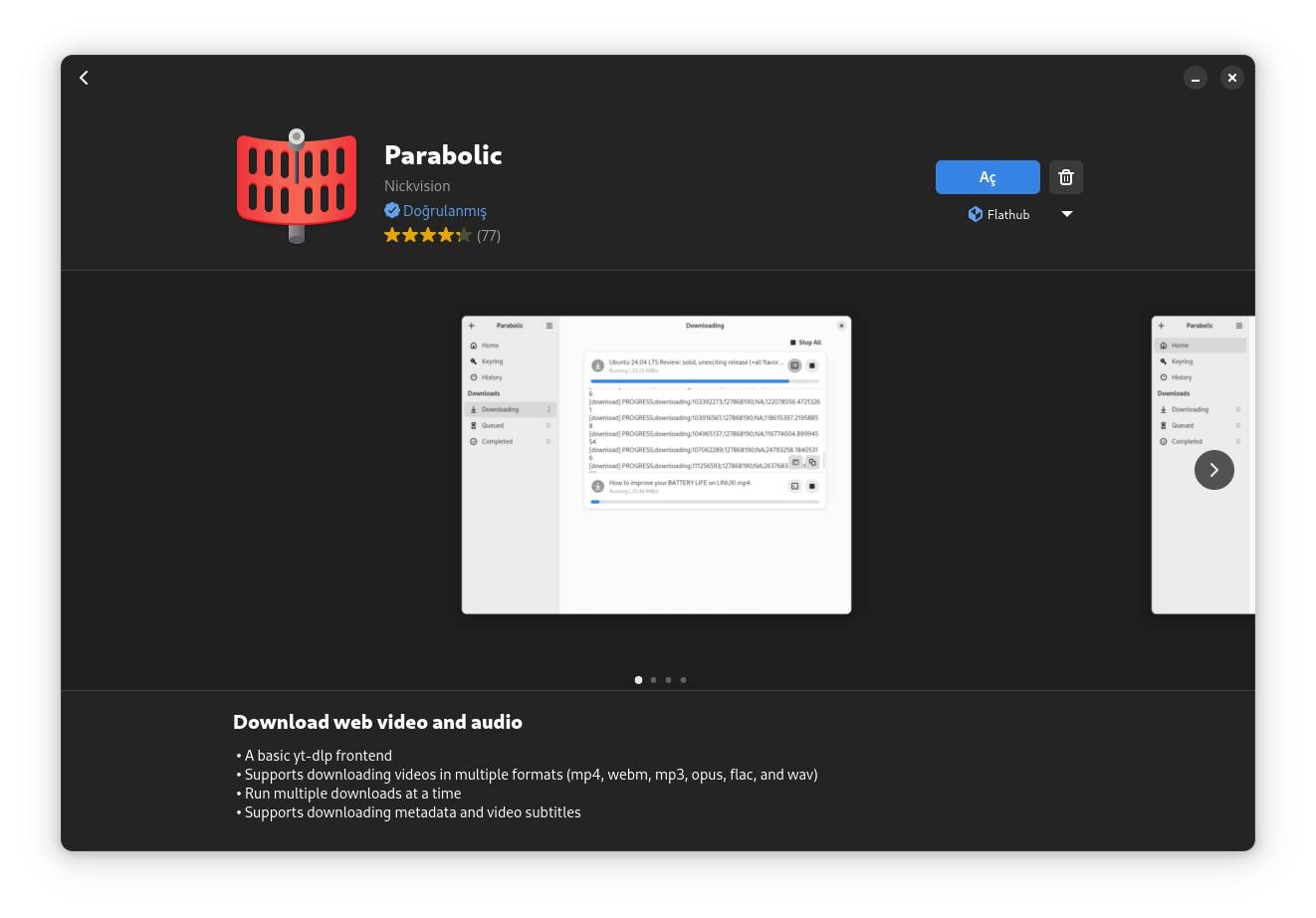The width and height of the screenshot is (1316, 918).
Task: Click the Parabolic red app icon
Action: 297,186
